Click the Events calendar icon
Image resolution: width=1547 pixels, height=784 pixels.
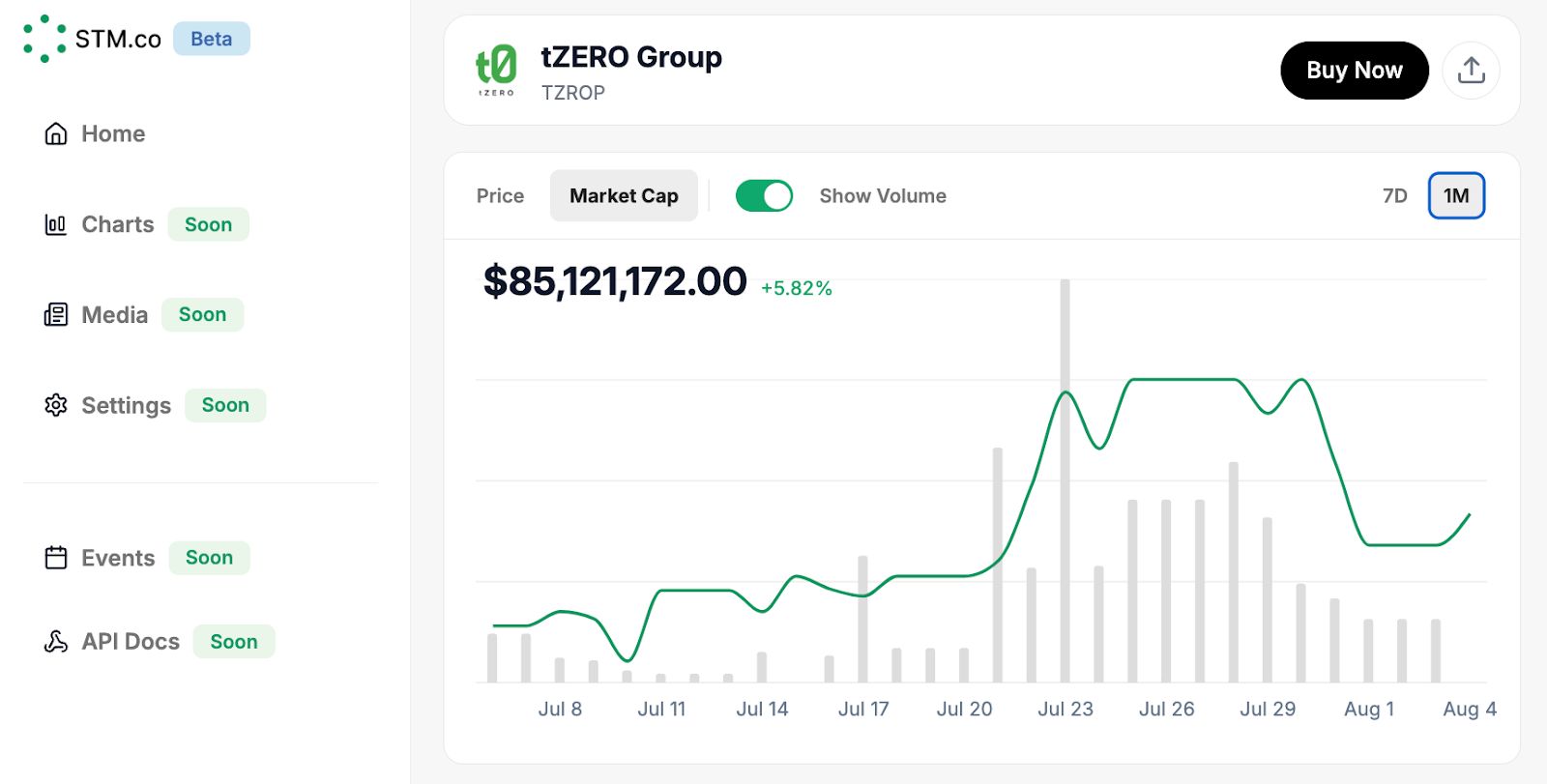point(56,558)
